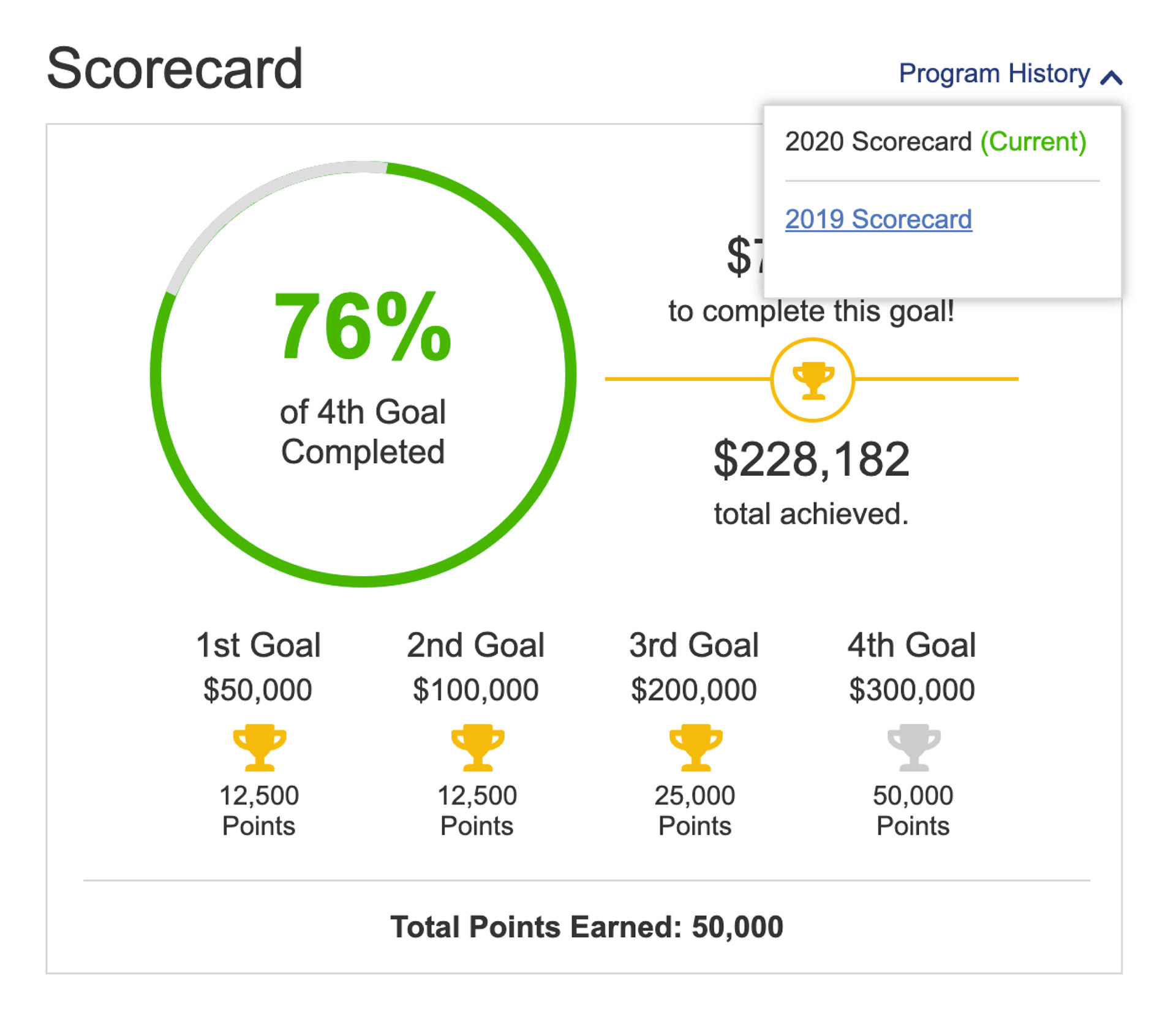This screenshot has height=1014, width=1176.
Task: Click the $228,182 total achieved amount
Action: click(x=812, y=459)
